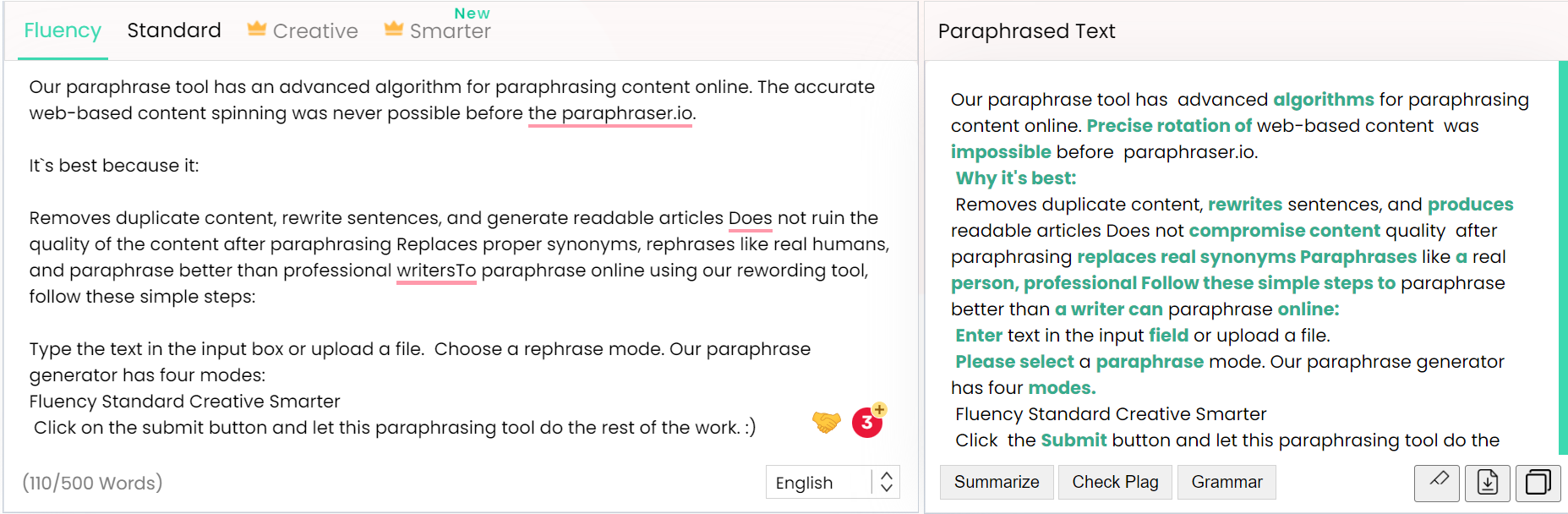Click the '(110/500 Words)' counter
Viewport: 1568px width, 514px height.
point(92,483)
